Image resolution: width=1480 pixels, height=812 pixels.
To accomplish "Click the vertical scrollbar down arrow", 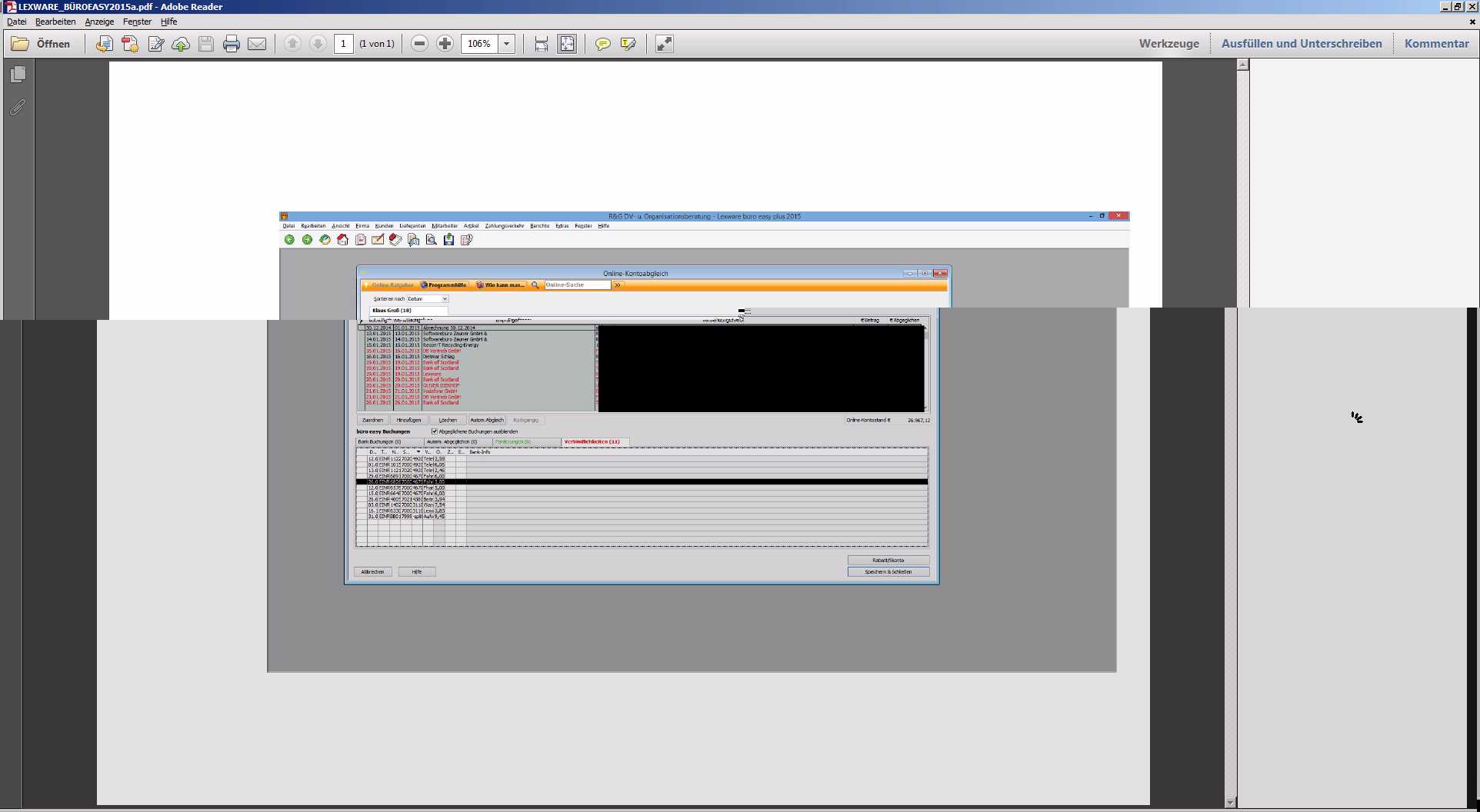I will pos(1230,802).
